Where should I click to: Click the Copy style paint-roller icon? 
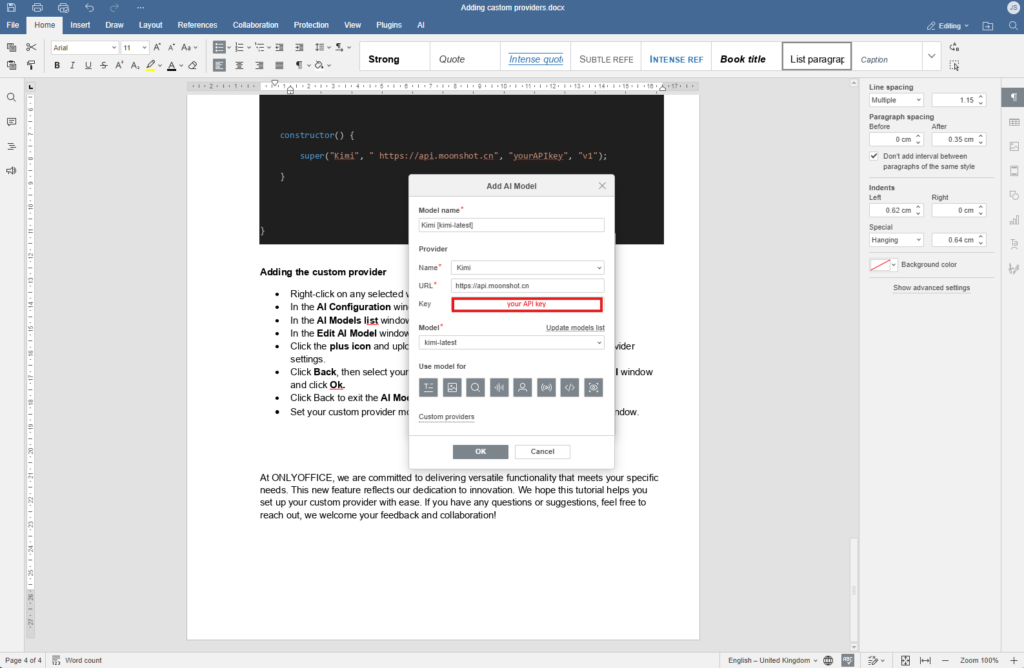tap(31, 65)
